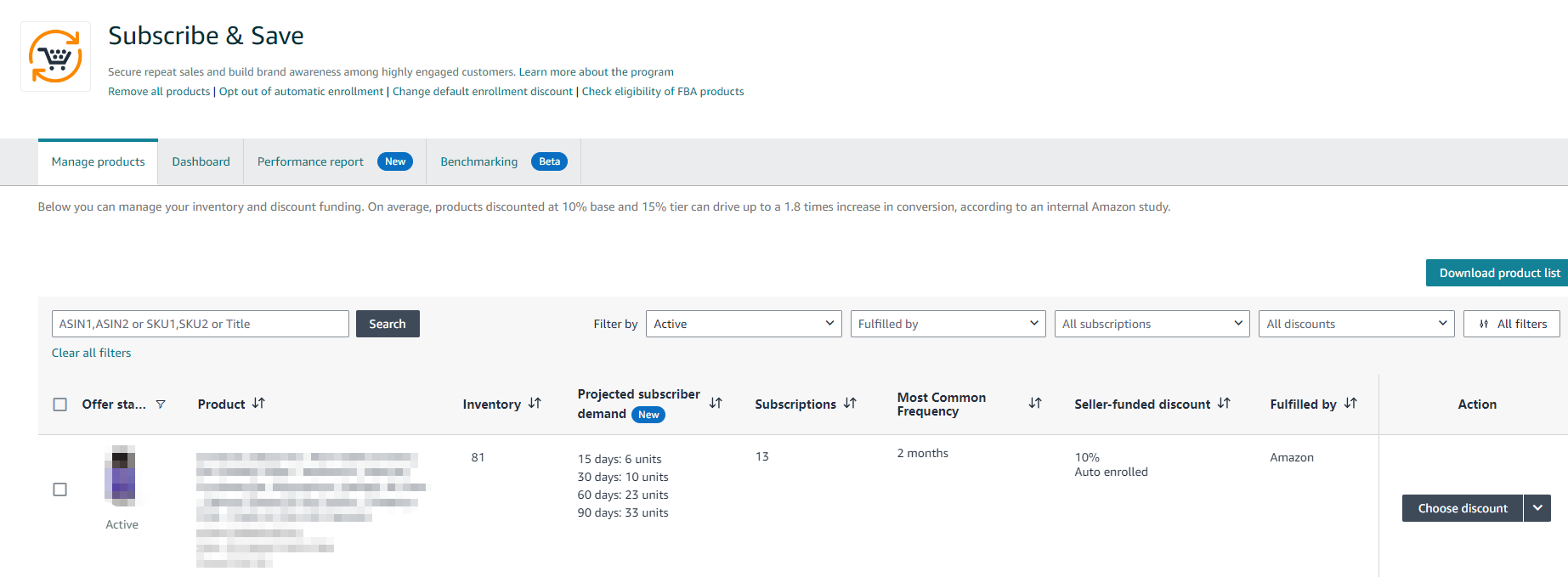Open the All subscriptions dropdown

1152,324
